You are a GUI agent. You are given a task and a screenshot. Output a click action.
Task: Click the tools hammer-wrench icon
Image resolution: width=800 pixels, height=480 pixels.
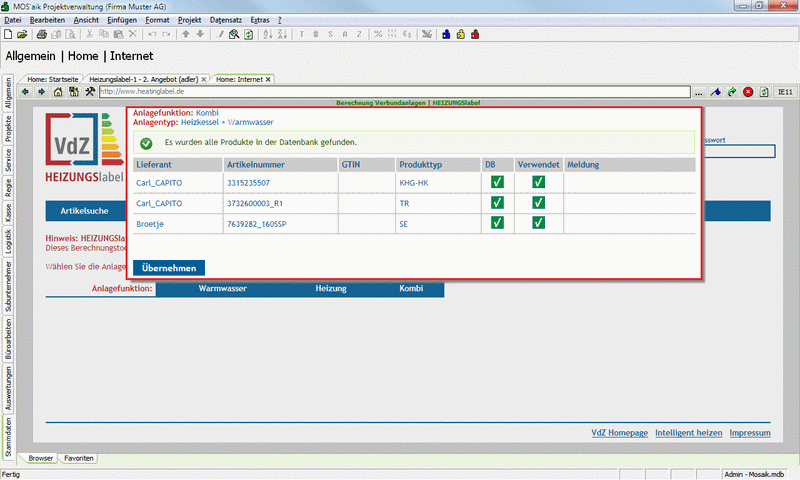90,92
